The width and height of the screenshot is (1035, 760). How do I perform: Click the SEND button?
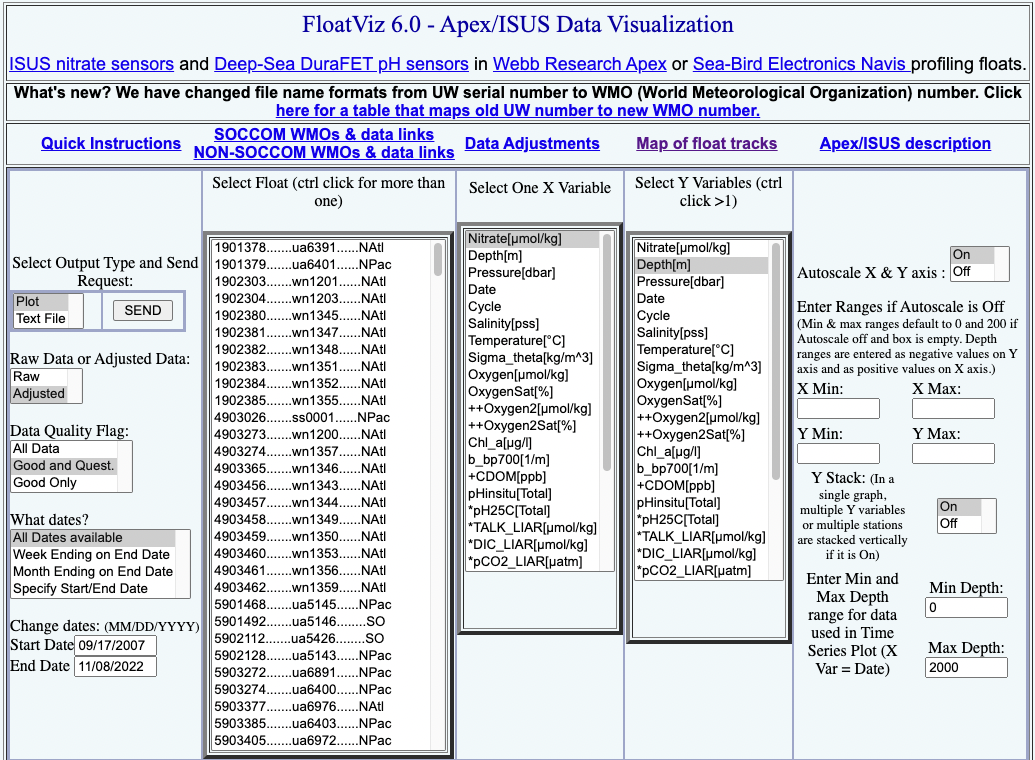142,311
